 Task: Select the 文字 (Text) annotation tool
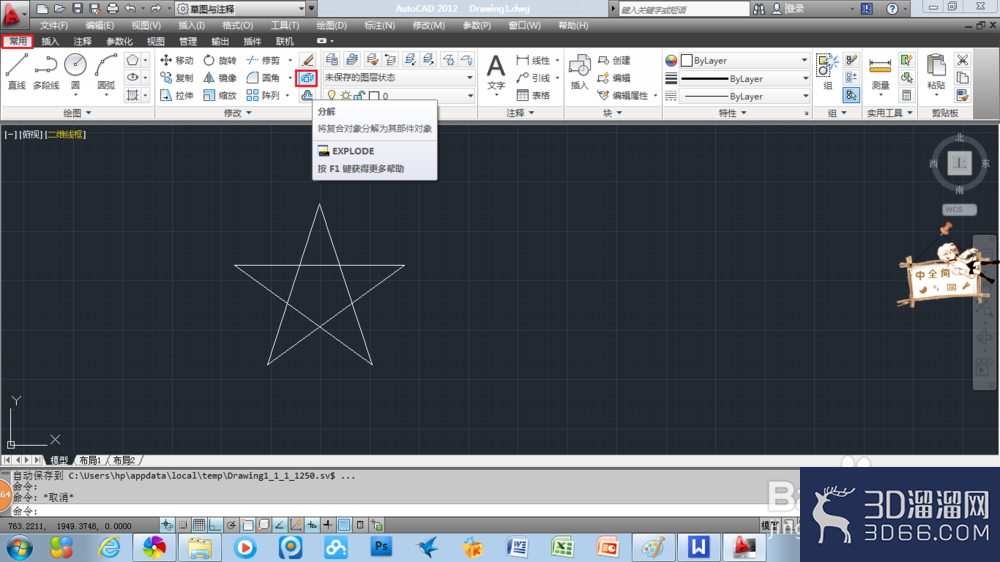[x=496, y=72]
